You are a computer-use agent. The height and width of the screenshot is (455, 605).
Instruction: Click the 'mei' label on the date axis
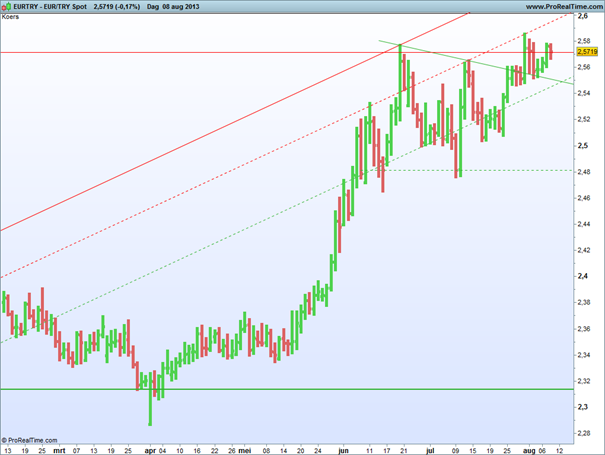point(245,451)
